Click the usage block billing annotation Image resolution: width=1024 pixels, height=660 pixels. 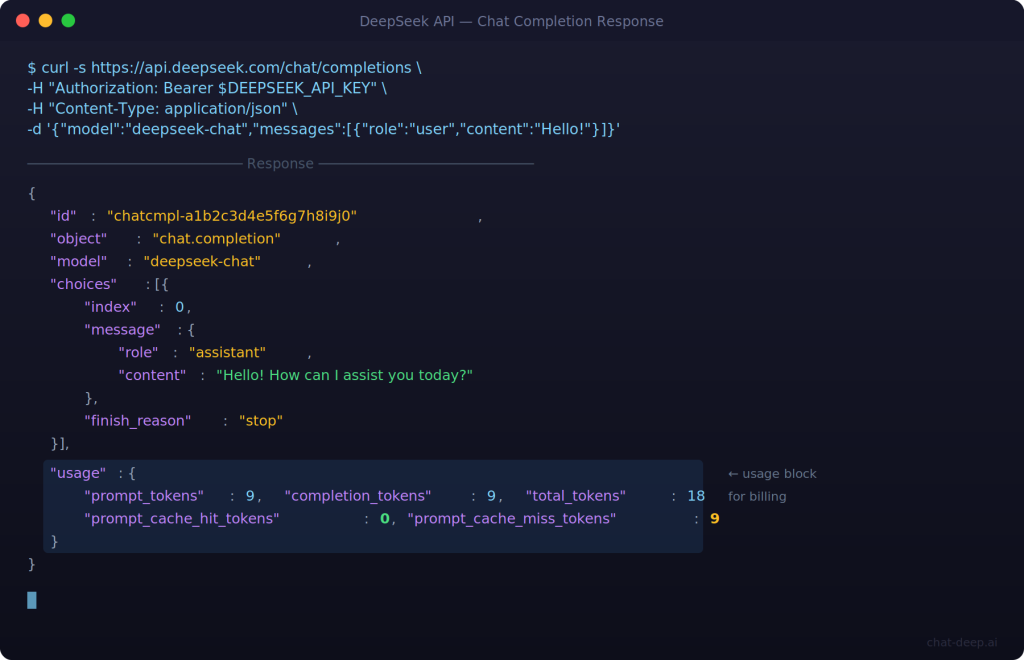773,484
